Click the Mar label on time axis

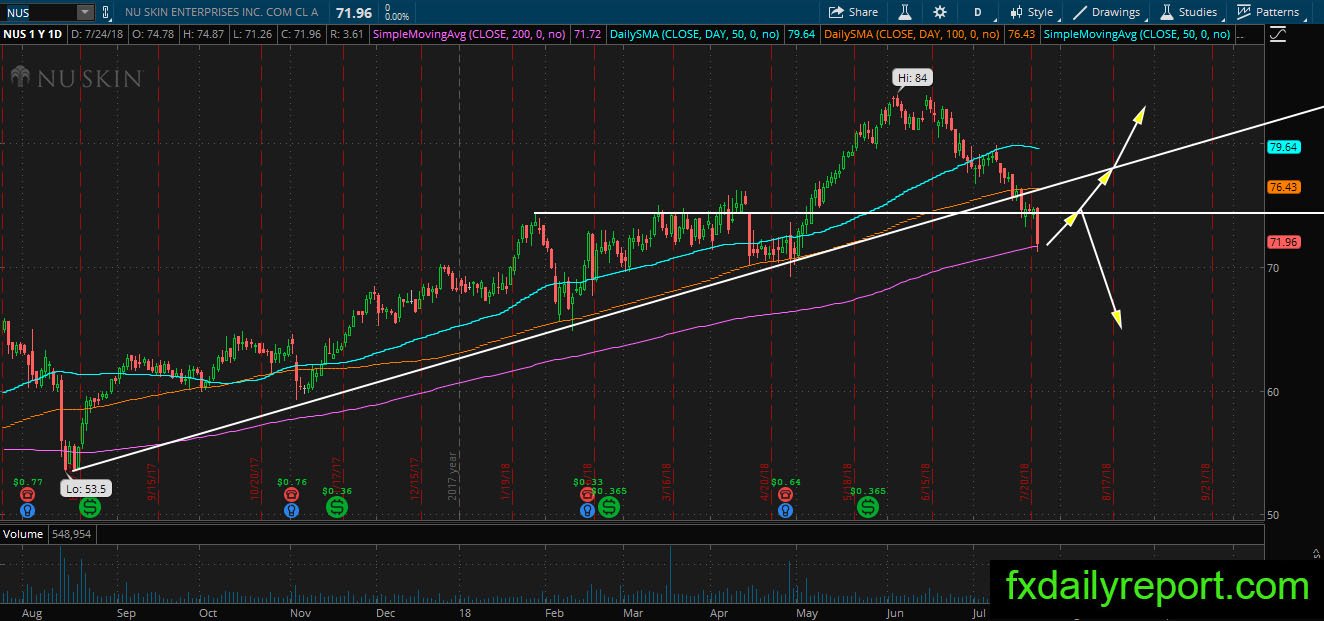635,612
